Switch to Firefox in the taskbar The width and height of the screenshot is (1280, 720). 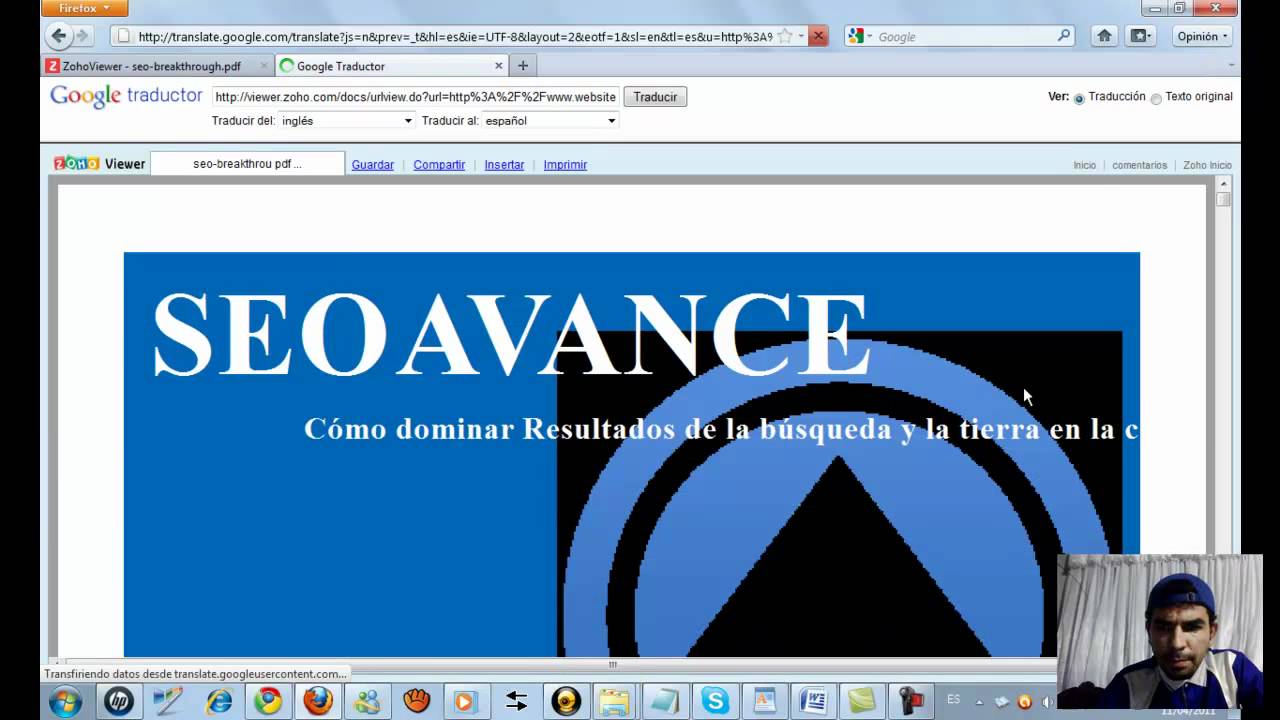click(x=318, y=701)
